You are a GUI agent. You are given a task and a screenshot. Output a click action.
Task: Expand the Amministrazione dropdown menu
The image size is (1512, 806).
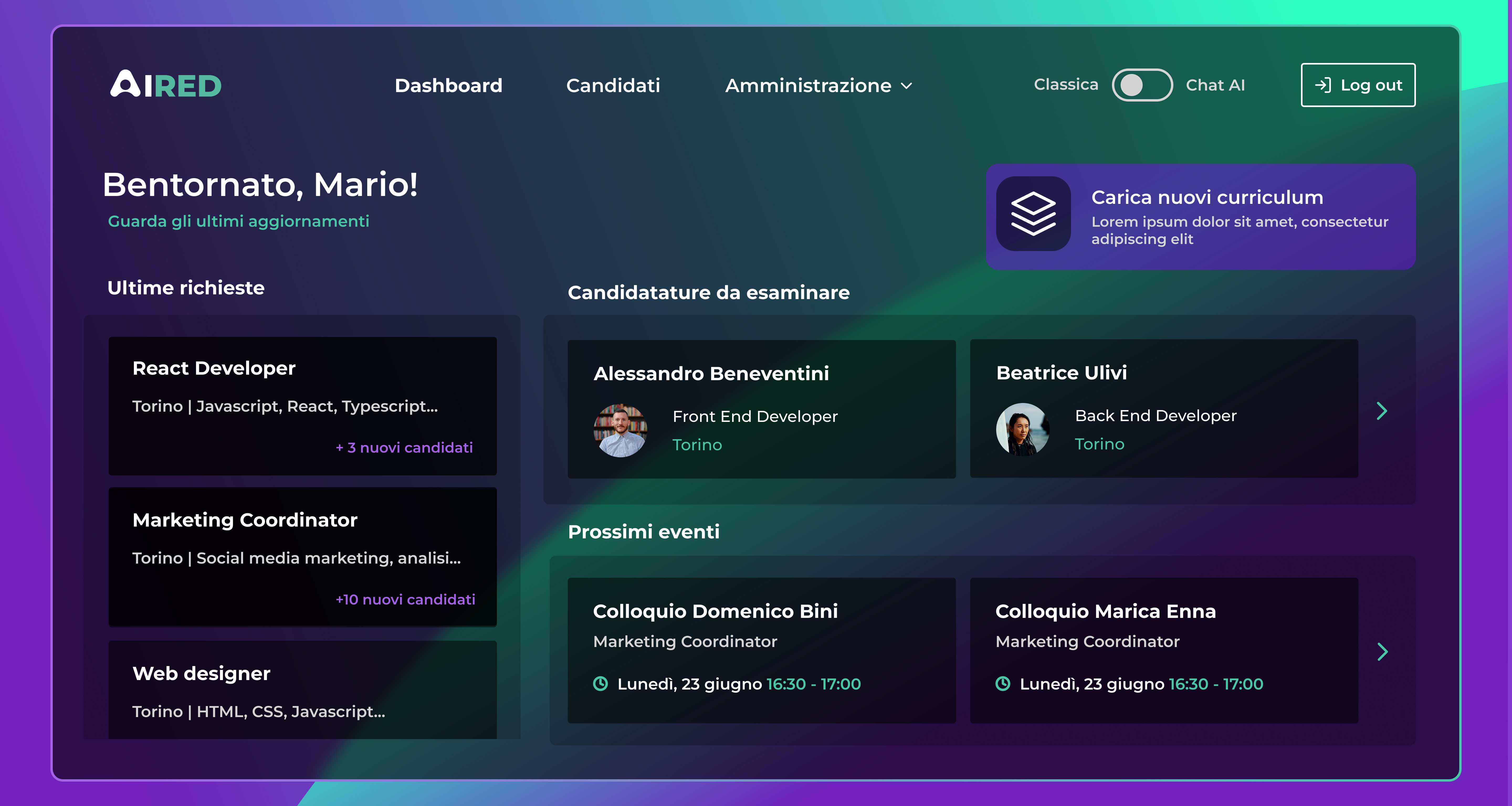[819, 86]
